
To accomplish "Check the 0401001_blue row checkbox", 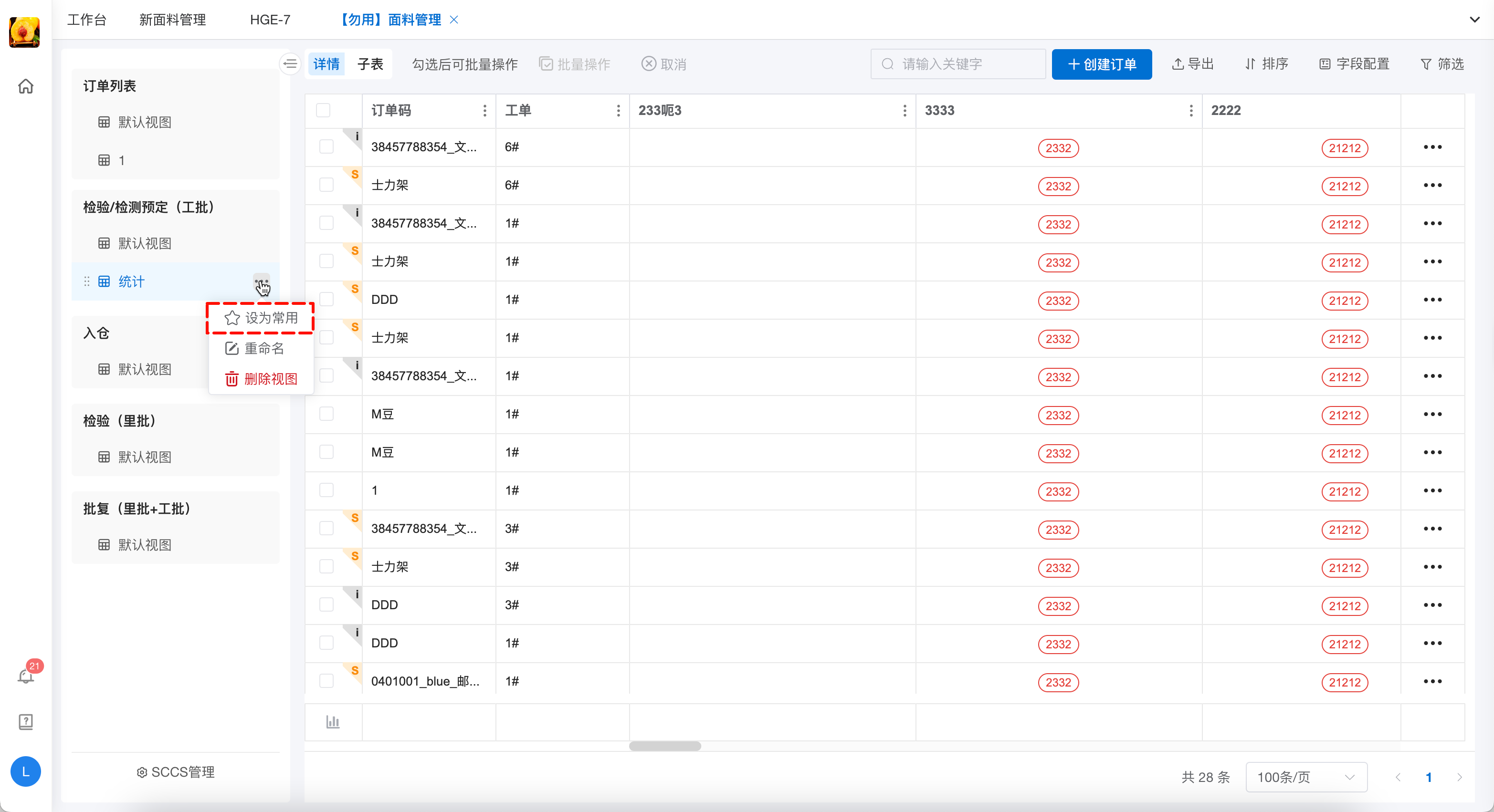I will (x=326, y=681).
